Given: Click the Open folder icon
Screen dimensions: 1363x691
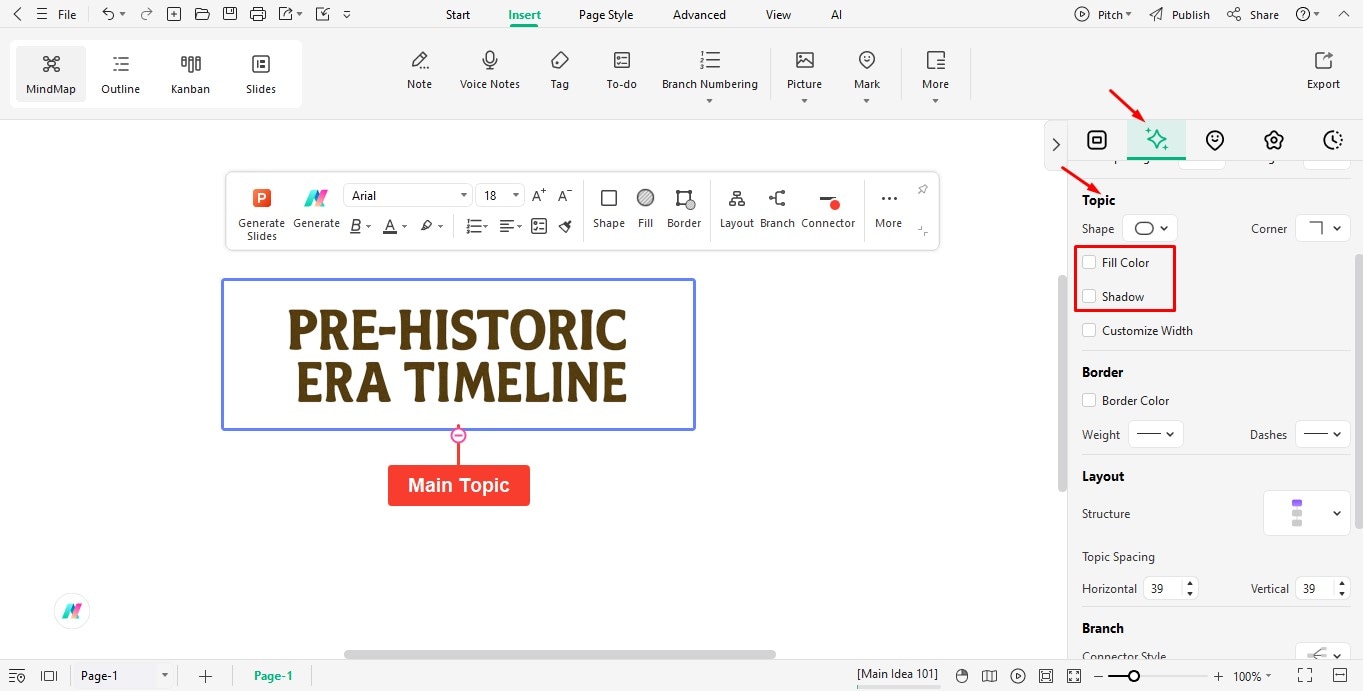Looking at the screenshot, I should [202, 14].
